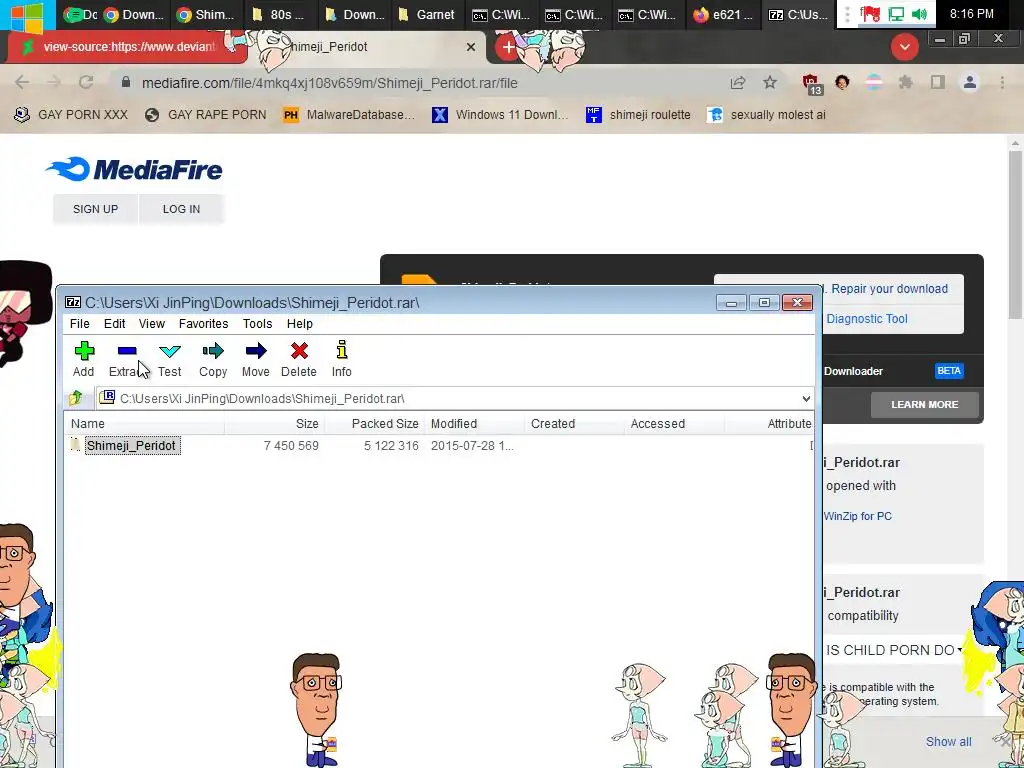1024x768 pixels.
Task: Close the Shimeji_Peridot browser tab
Action: click(471, 47)
